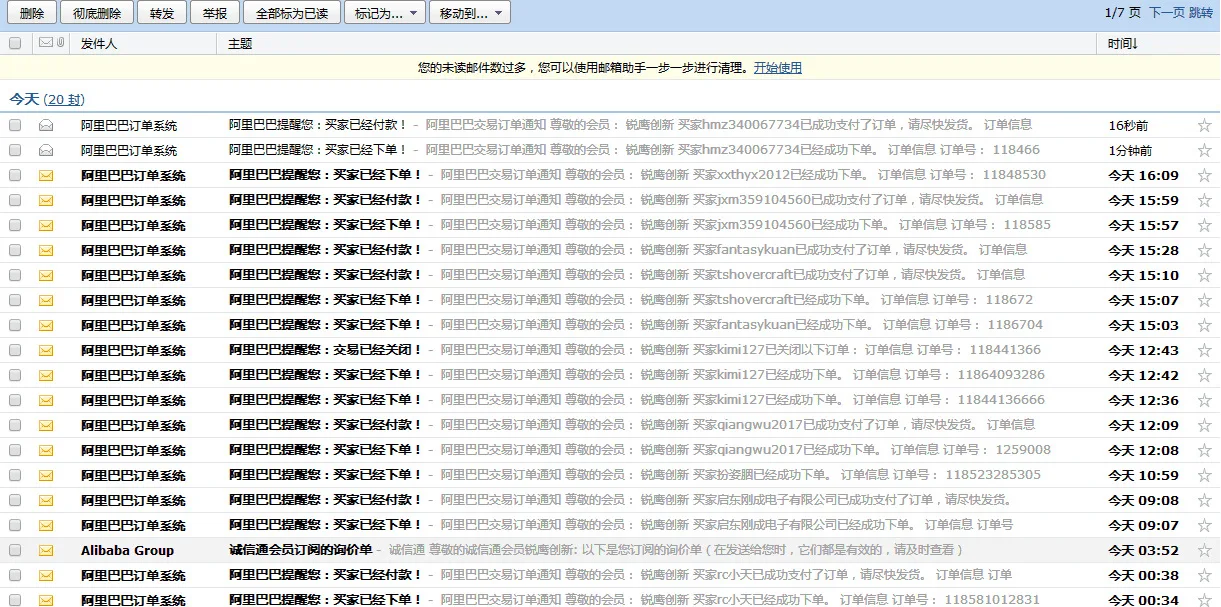Click the envelope icon of the 09:08 email
The image size is (1221, 607).
pos(46,501)
